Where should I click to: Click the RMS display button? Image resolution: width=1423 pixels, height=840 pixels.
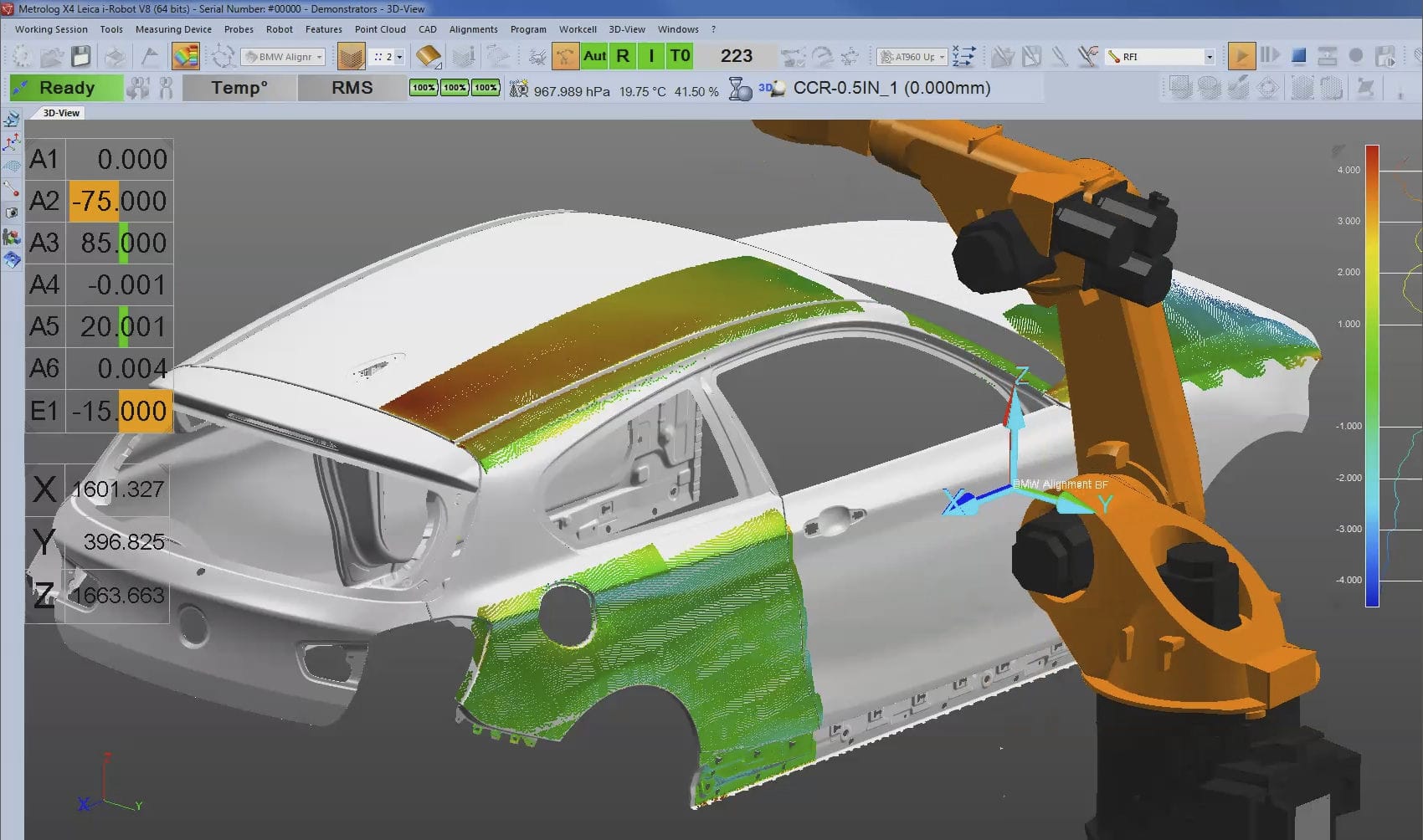point(353,87)
